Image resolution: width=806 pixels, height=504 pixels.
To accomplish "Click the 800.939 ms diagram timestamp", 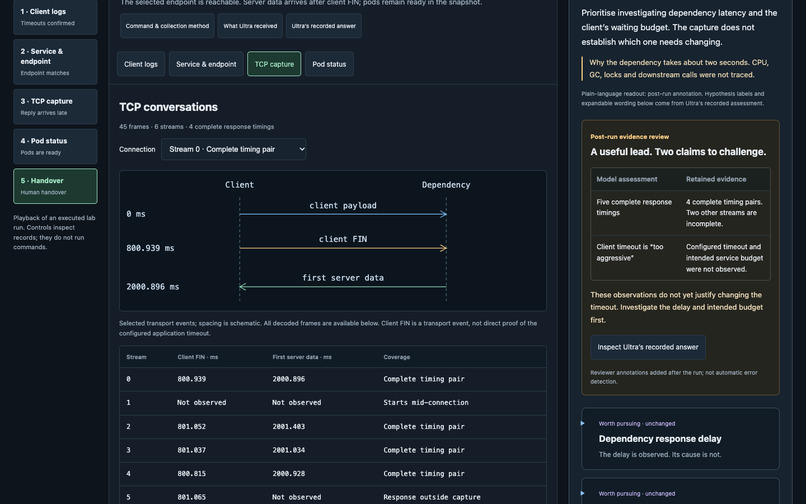I will (150, 248).
